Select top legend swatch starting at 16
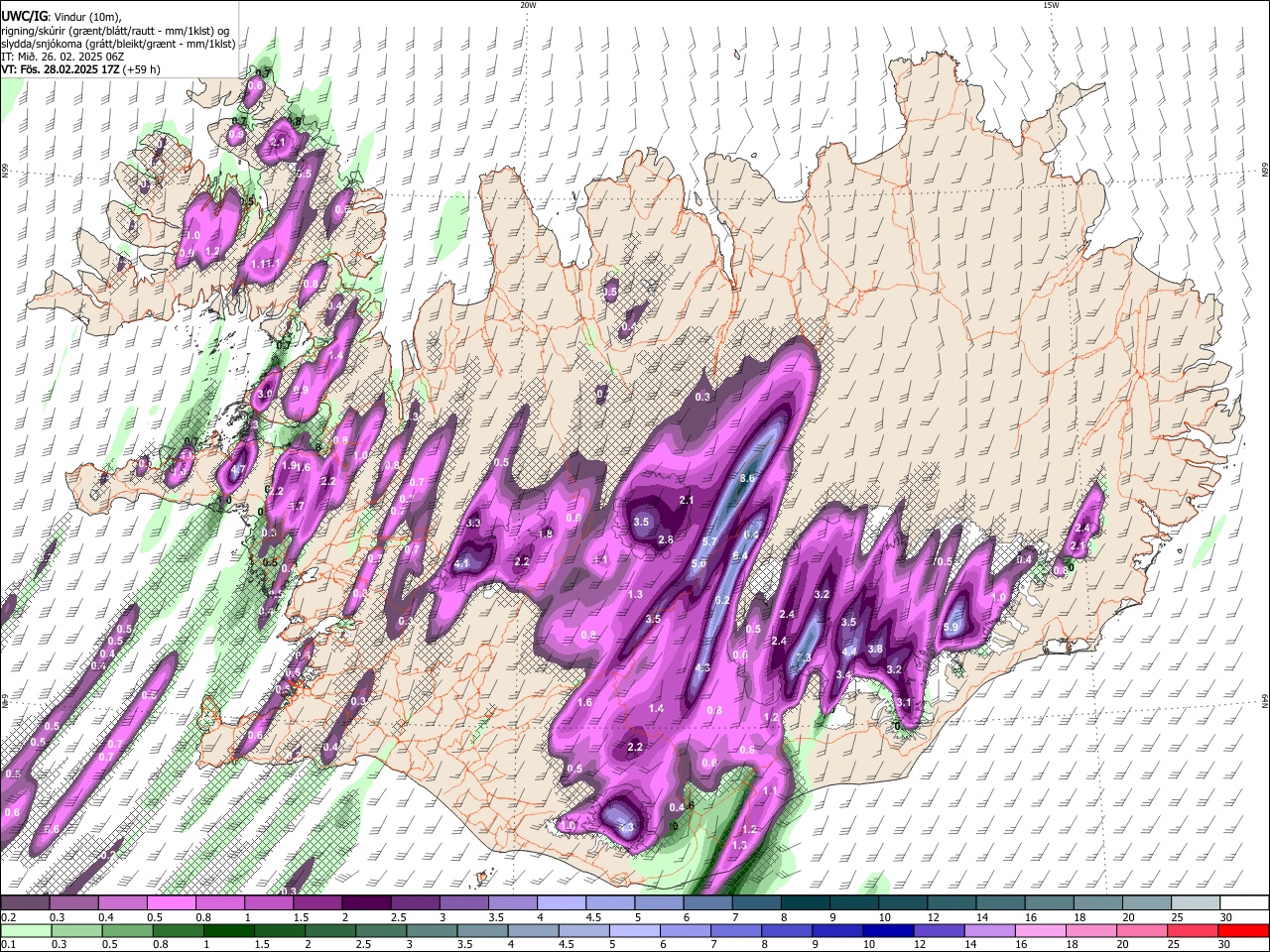The height and width of the screenshot is (952, 1270). pos(1050,903)
